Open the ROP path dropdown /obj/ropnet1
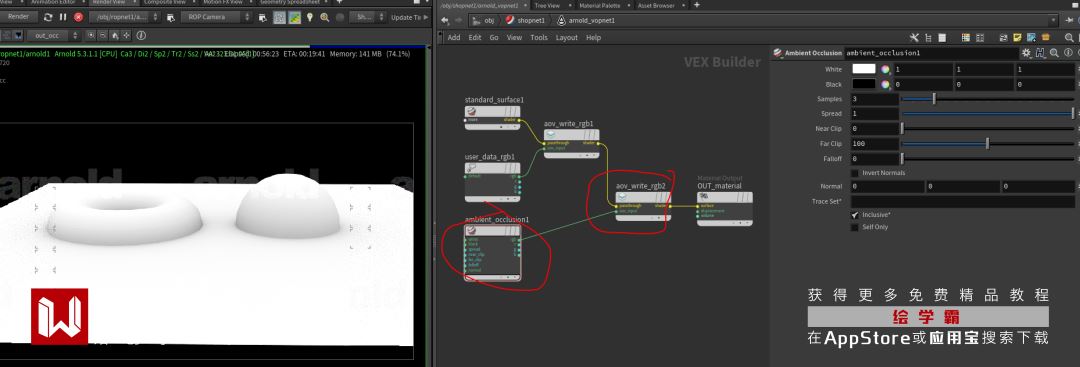 (x=125, y=17)
